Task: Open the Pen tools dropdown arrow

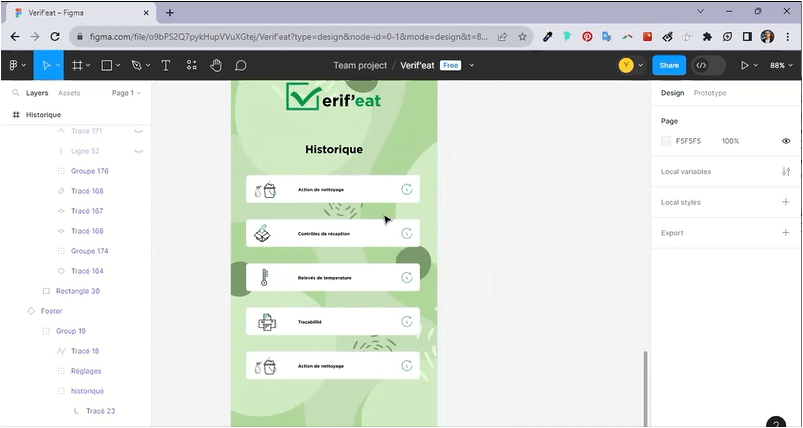Action: [148, 66]
